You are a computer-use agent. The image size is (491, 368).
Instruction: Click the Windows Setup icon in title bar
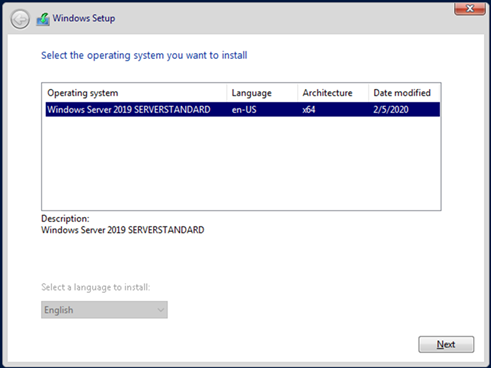click(43, 19)
